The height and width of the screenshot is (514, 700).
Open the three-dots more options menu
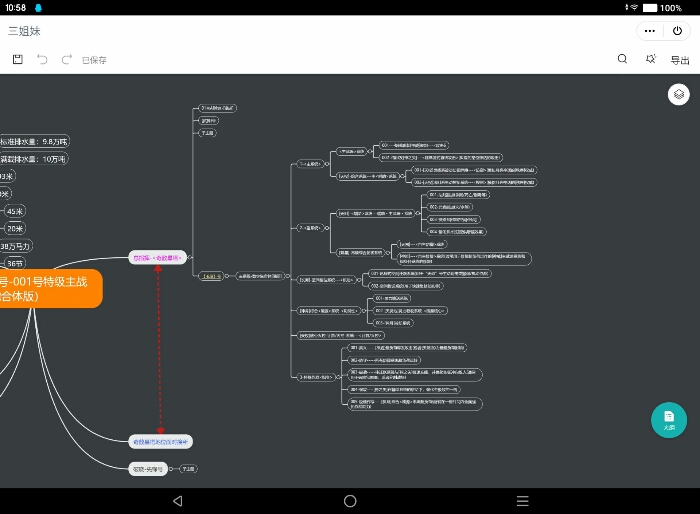[x=650, y=31]
